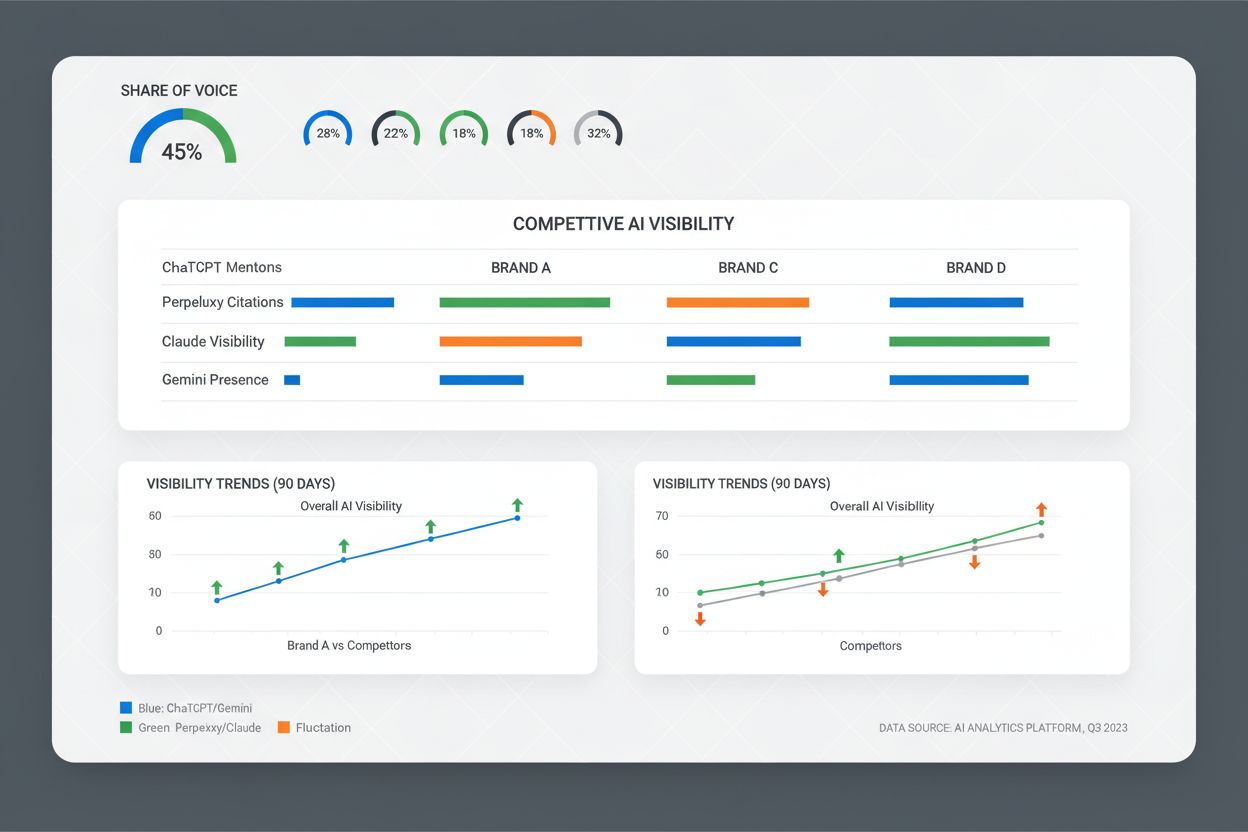Click the green up arrow near 60 on left chart
1248x832 pixels.
coord(518,506)
